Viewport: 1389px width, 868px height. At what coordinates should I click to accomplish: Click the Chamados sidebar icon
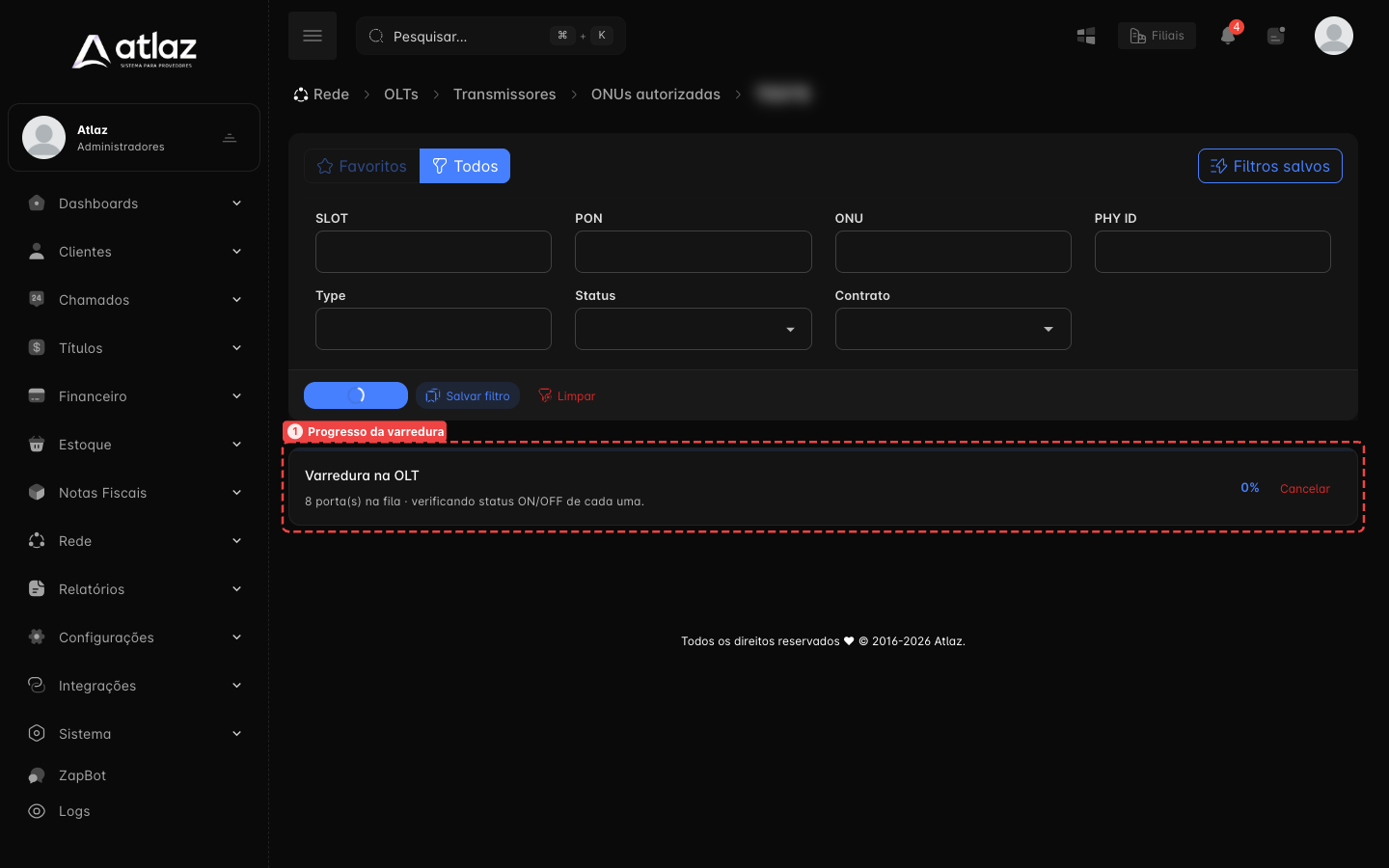point(37,299)
